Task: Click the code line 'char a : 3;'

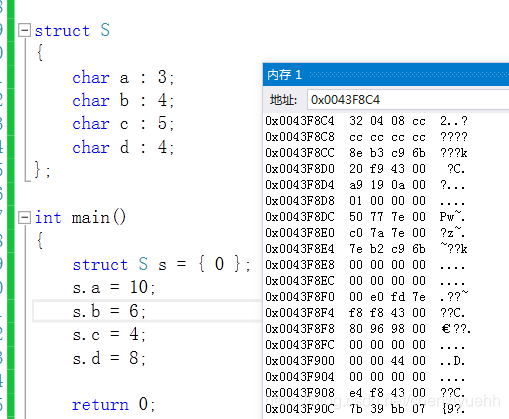Action: [123, 77]
